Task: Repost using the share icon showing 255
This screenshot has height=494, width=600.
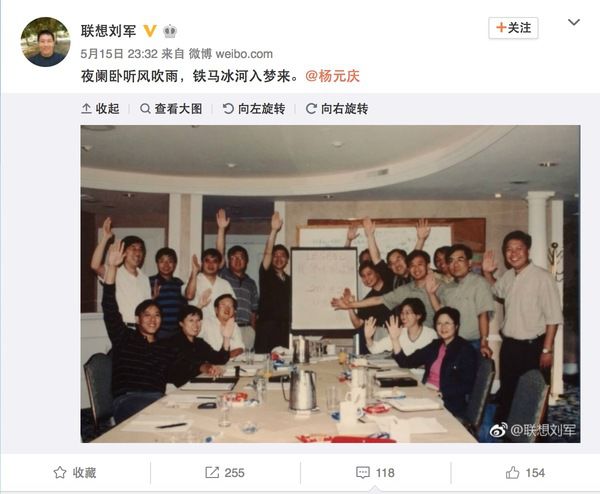Action: click(x=225, y=473)
